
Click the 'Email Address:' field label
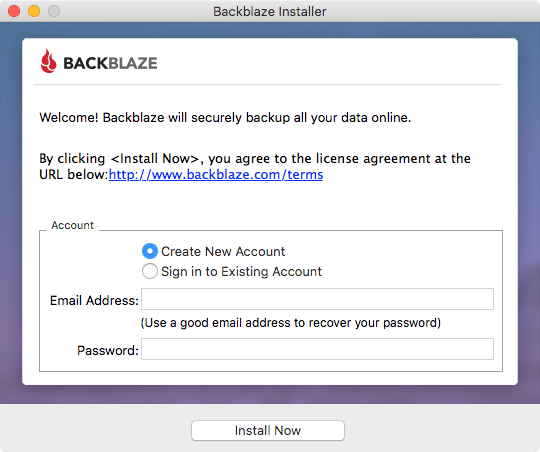(94, 300)
